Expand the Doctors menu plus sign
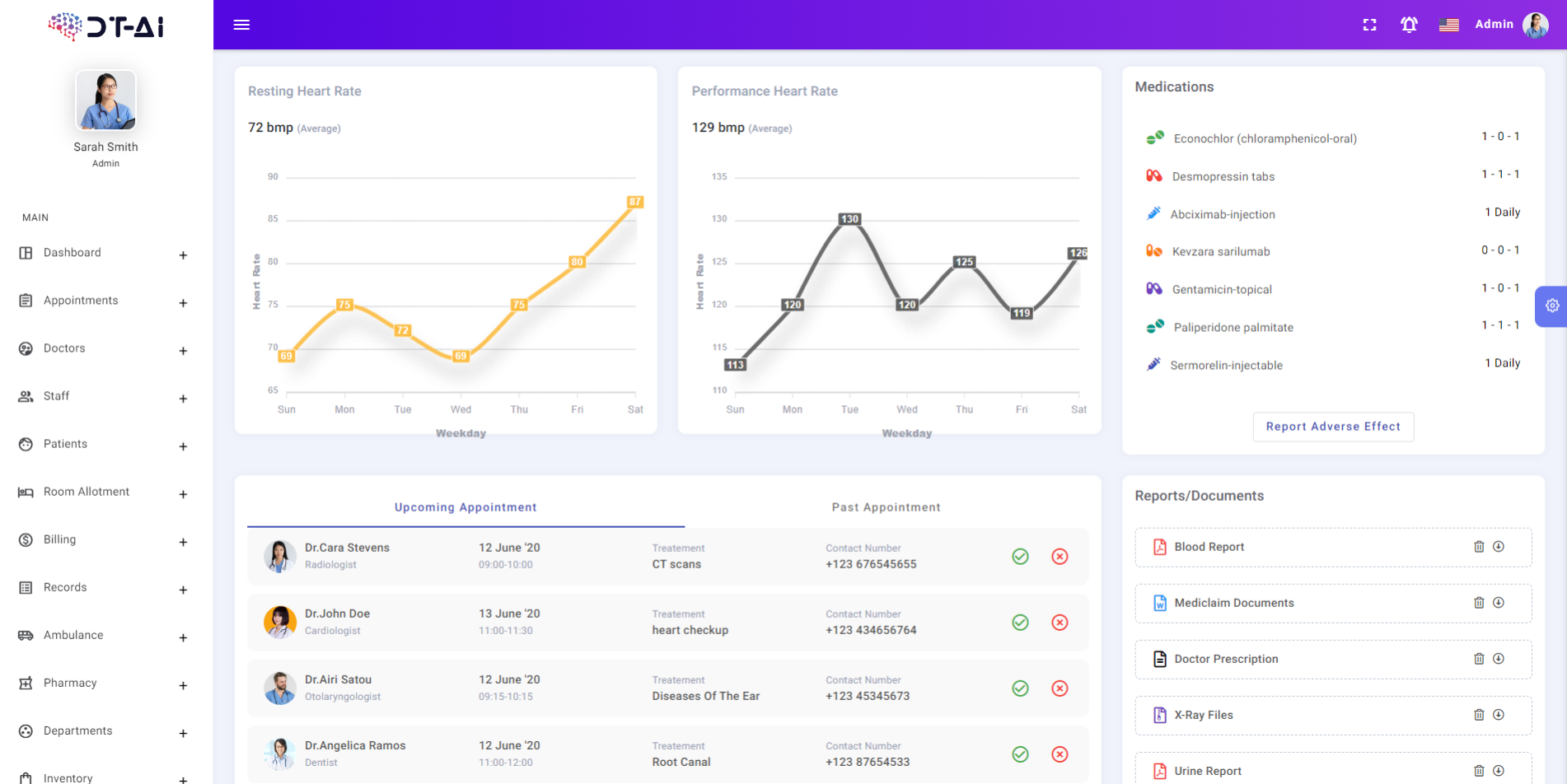 [183, 351]
